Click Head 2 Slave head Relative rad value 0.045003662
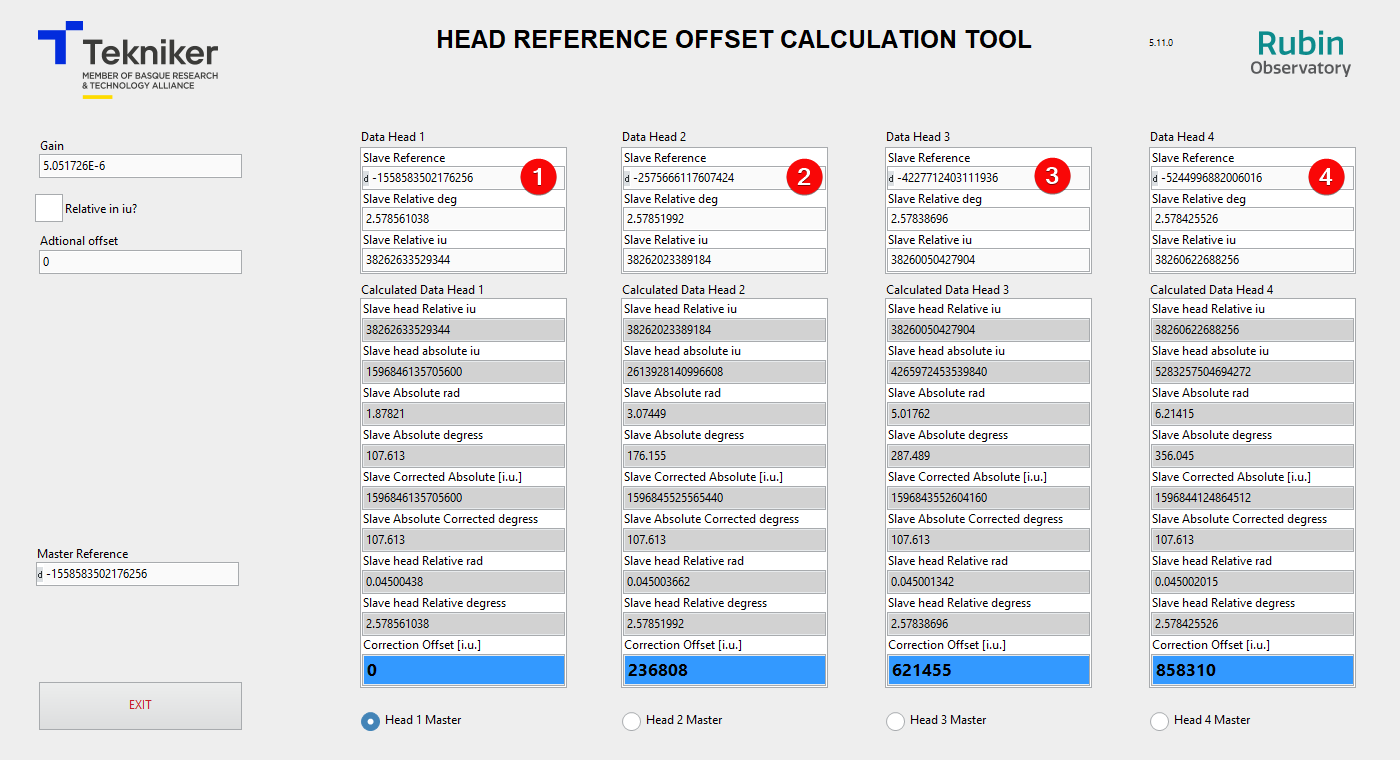Viewport: 1400px width, 760px height. point(725,582)
